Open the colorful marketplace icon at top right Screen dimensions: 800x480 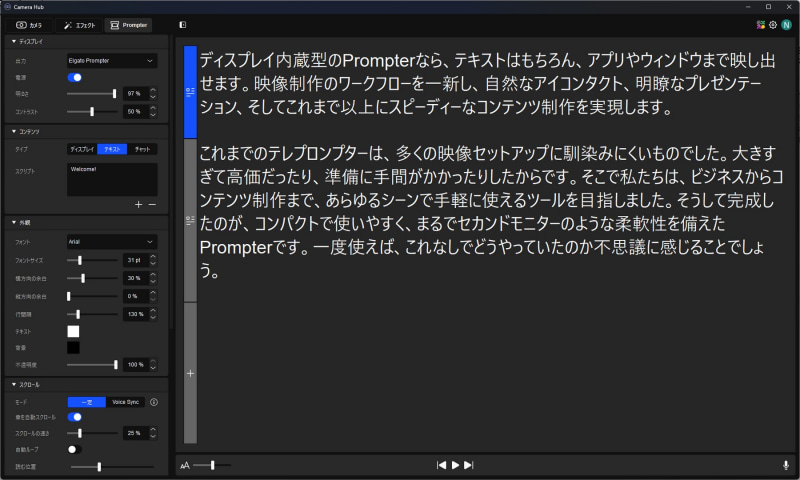[x=760, y=24]
